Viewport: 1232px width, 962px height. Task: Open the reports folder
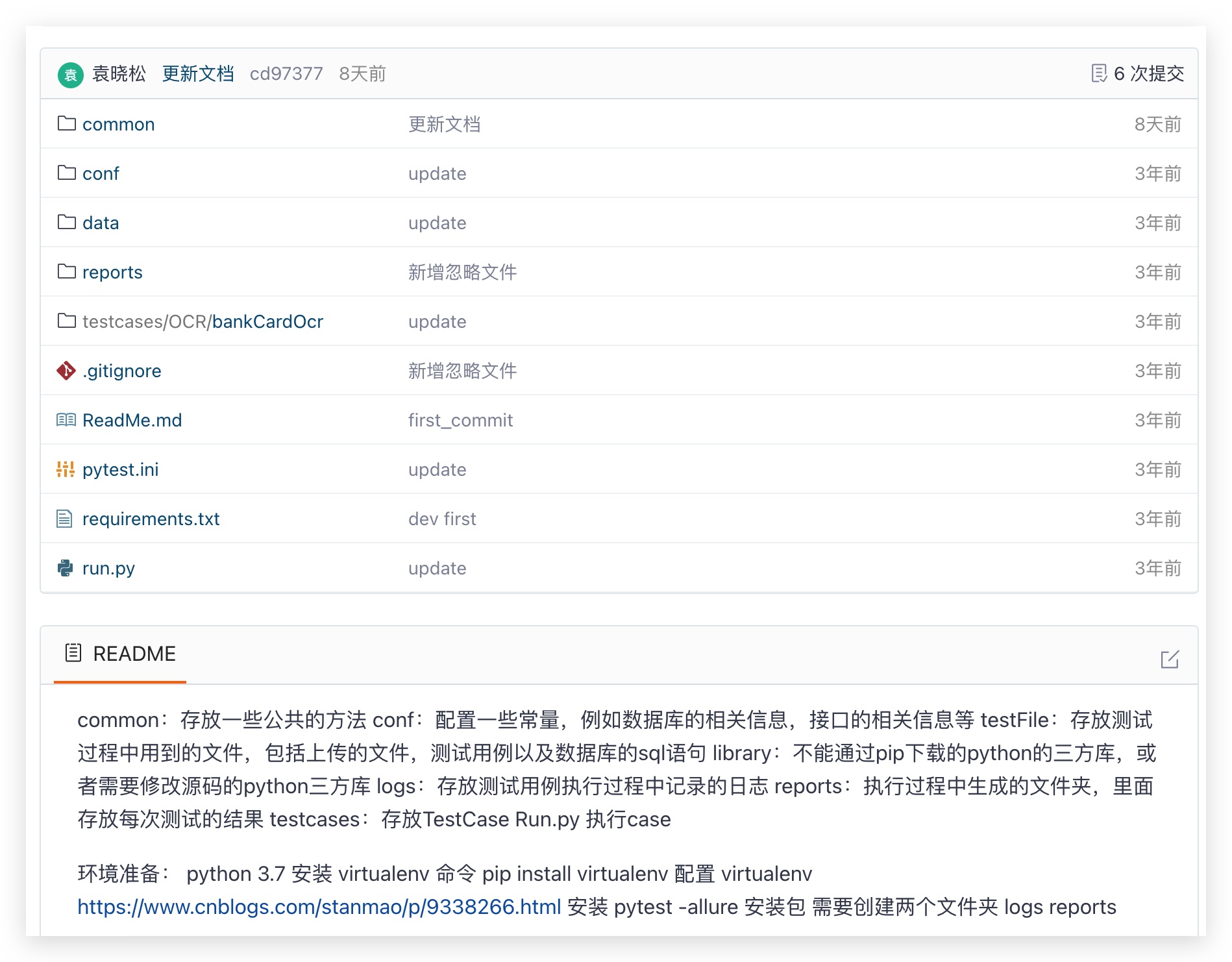[112, 272]
